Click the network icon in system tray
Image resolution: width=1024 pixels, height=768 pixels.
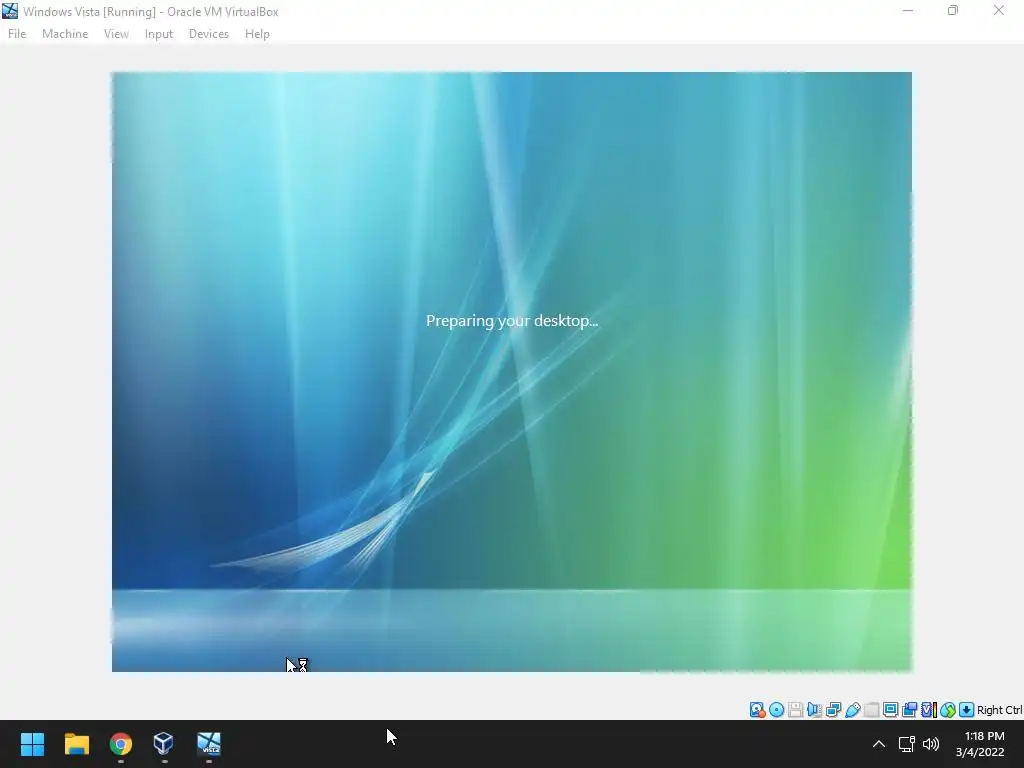coord(906,744)
